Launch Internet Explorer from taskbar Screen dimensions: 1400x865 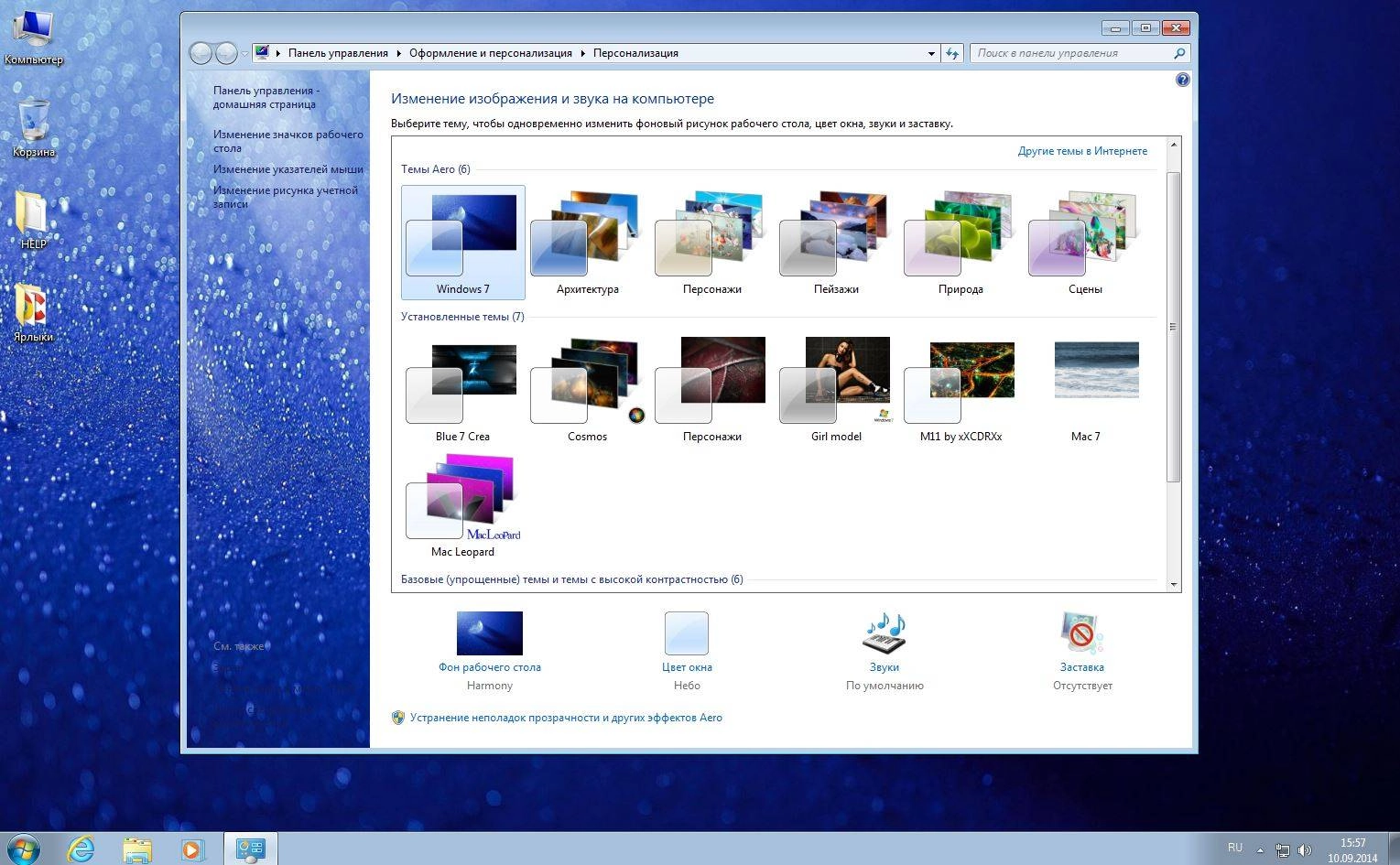coord(81,849)
